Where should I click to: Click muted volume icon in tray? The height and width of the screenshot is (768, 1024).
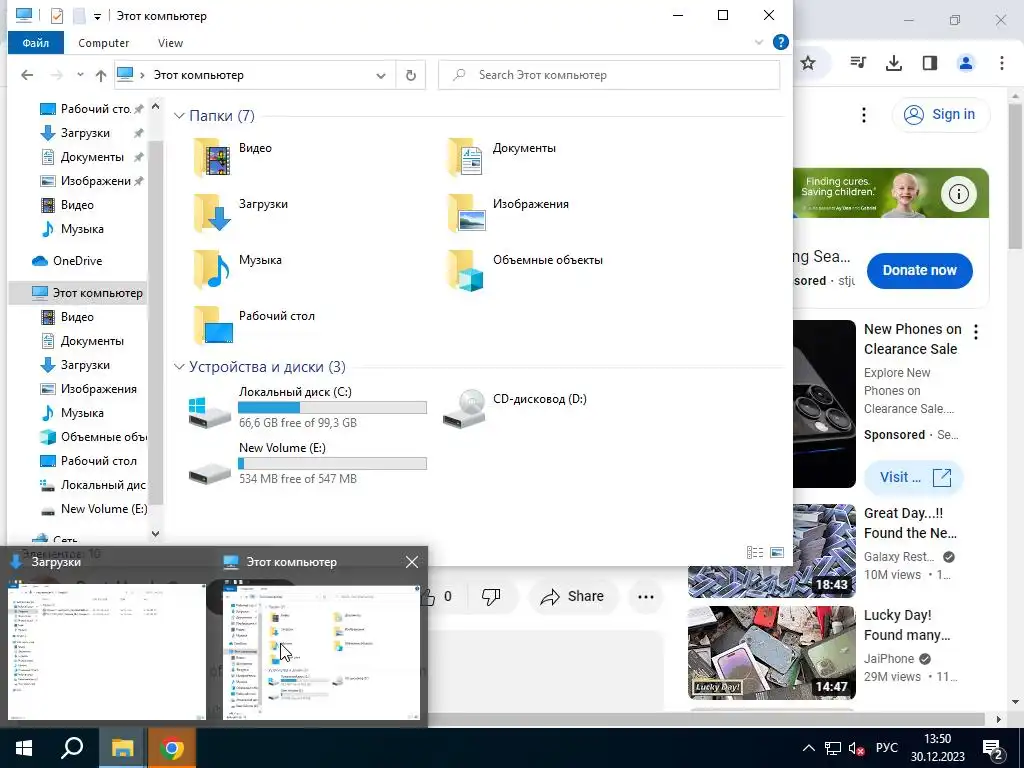856,748
